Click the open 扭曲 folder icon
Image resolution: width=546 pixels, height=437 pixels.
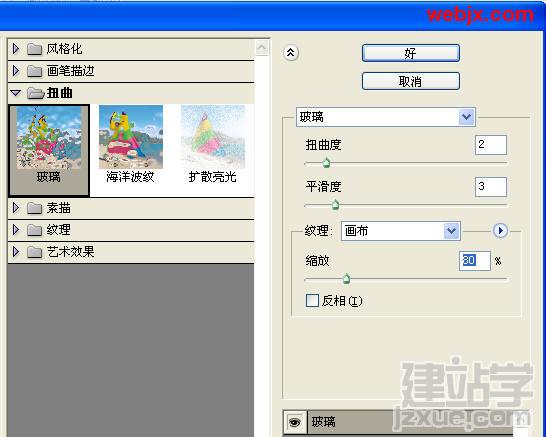point(35,93)
